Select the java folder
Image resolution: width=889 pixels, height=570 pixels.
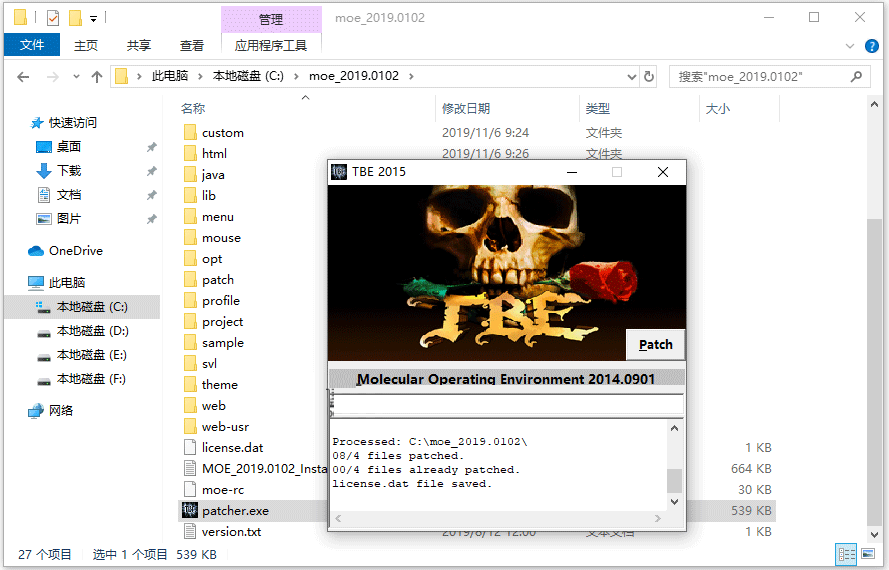[x=213, y=175]
